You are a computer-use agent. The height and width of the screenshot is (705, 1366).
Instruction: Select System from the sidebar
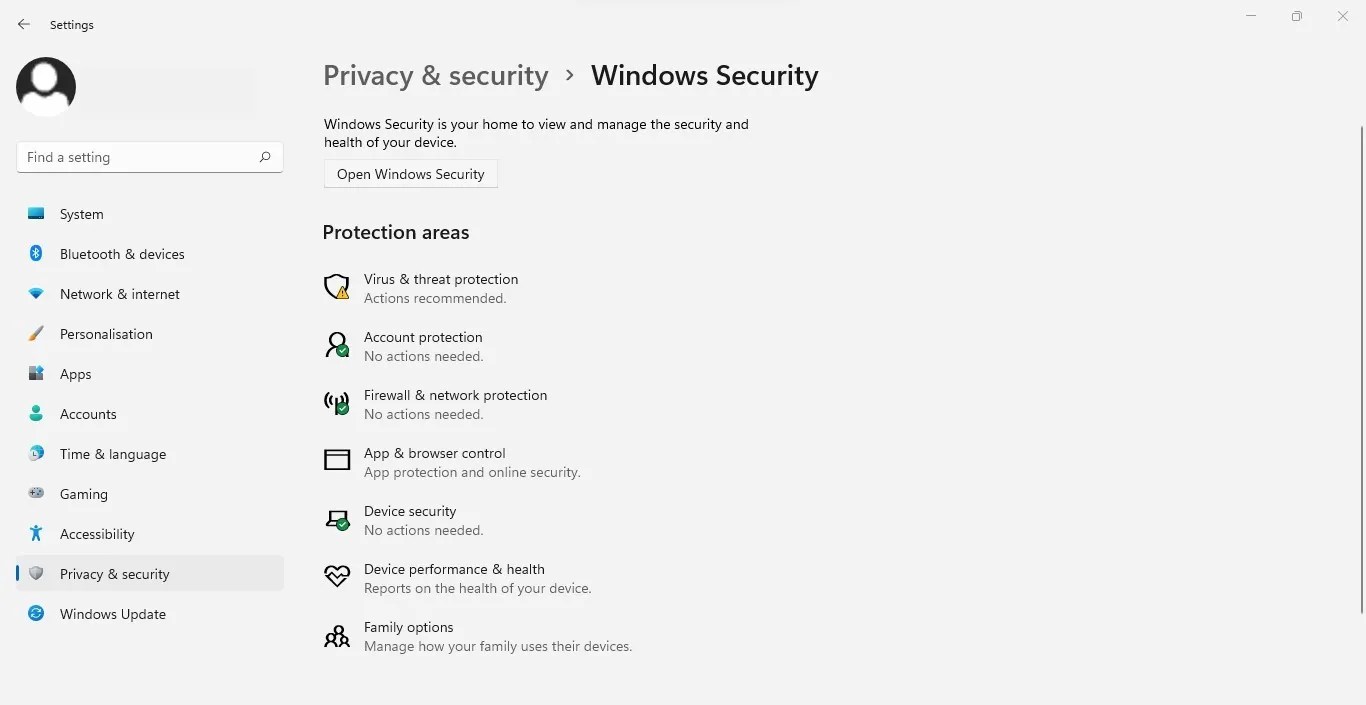(82, 214)
